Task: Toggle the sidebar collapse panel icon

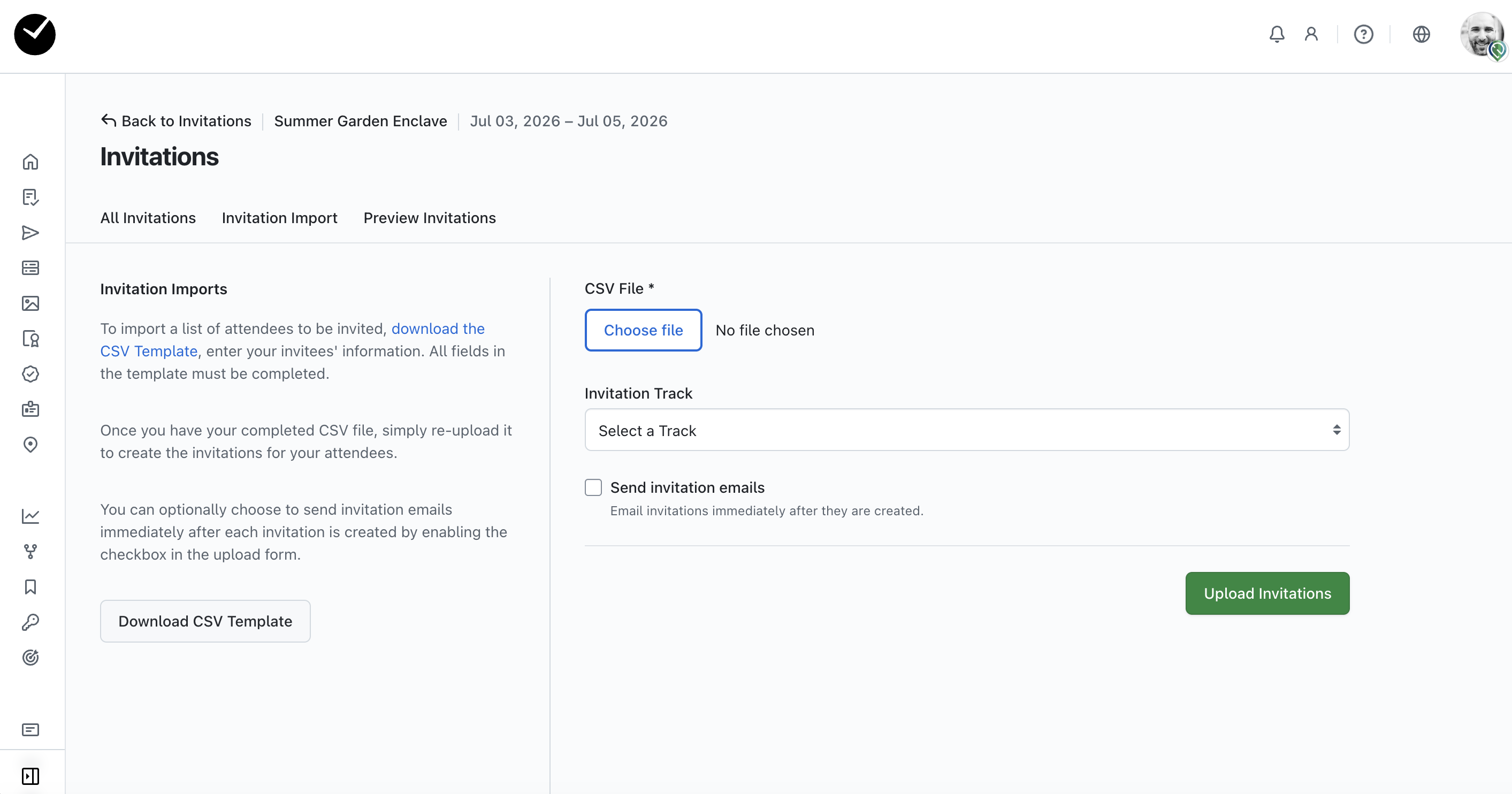Action: tap(30, 776)
